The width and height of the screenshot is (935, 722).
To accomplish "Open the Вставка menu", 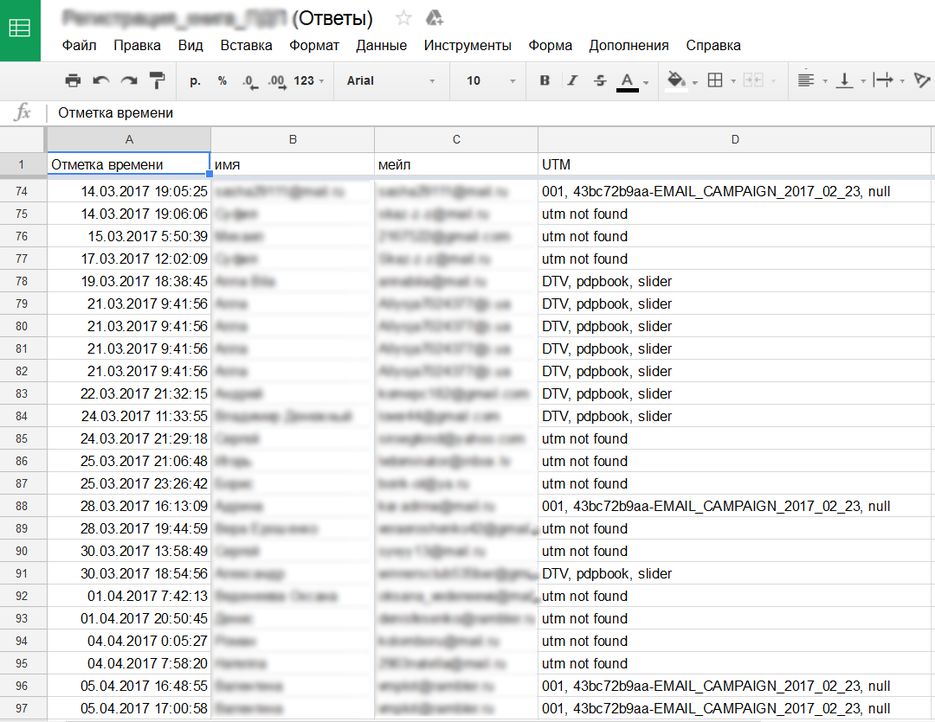I will [x=246, y=45].
